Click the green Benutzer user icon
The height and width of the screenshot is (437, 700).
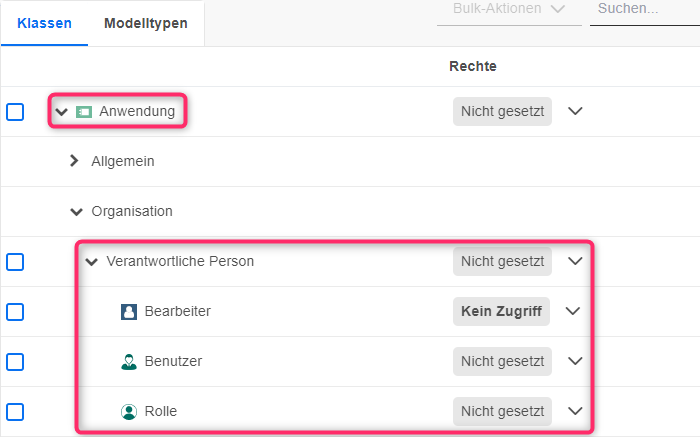click(x=129, y=361)
